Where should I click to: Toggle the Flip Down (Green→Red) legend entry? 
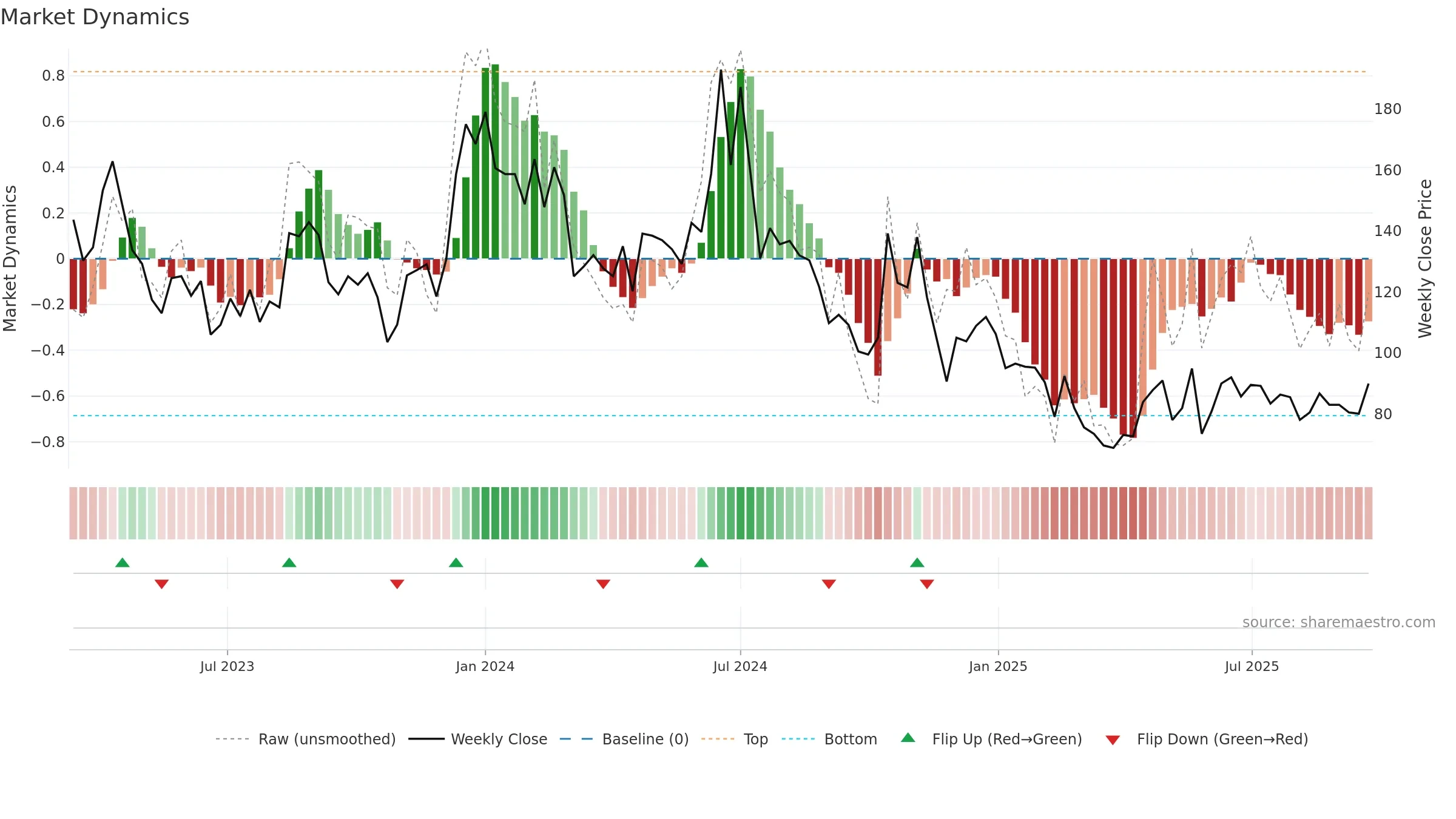(1206, 739)
